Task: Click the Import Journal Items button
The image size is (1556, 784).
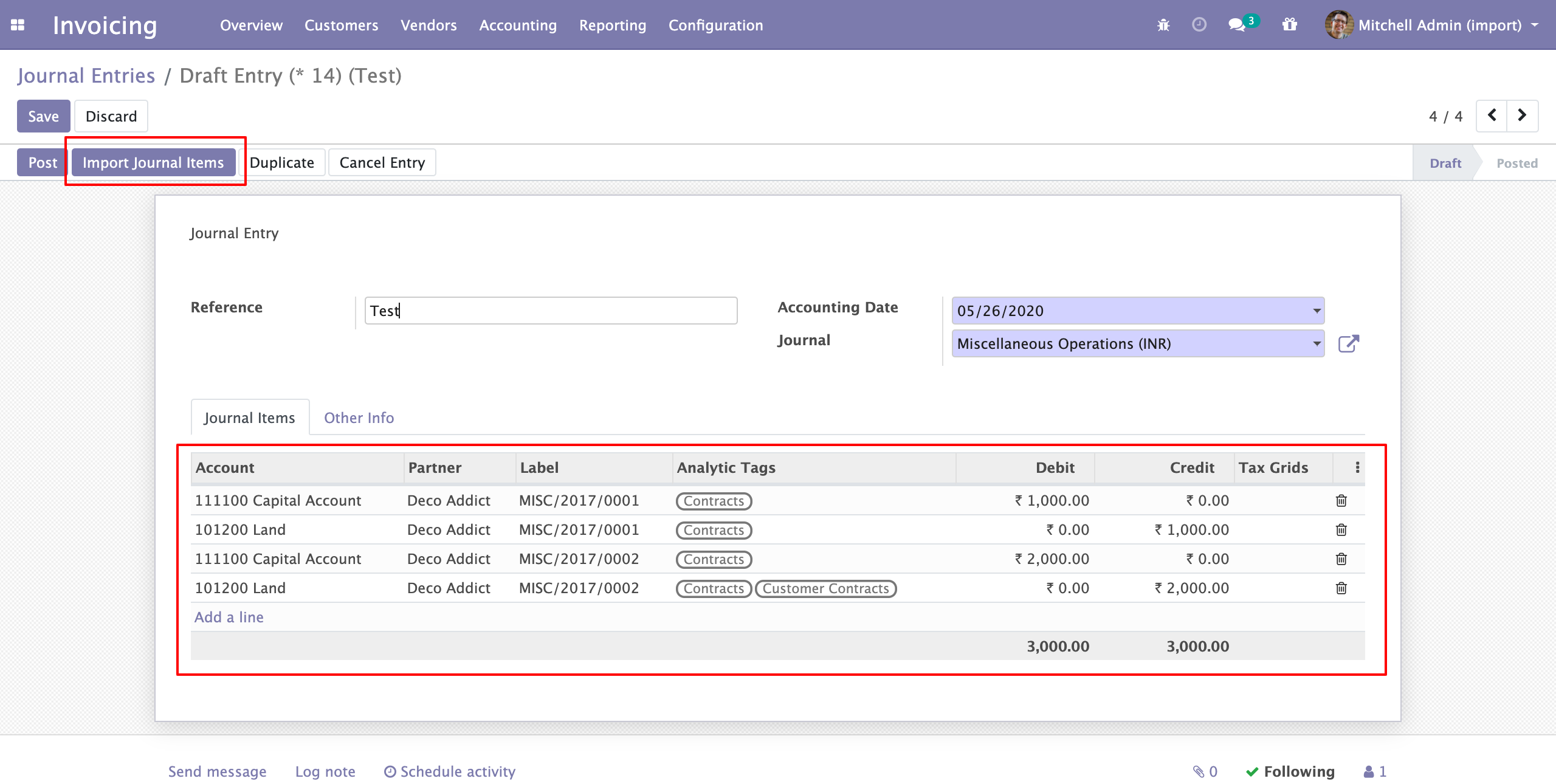Action: 153,163
